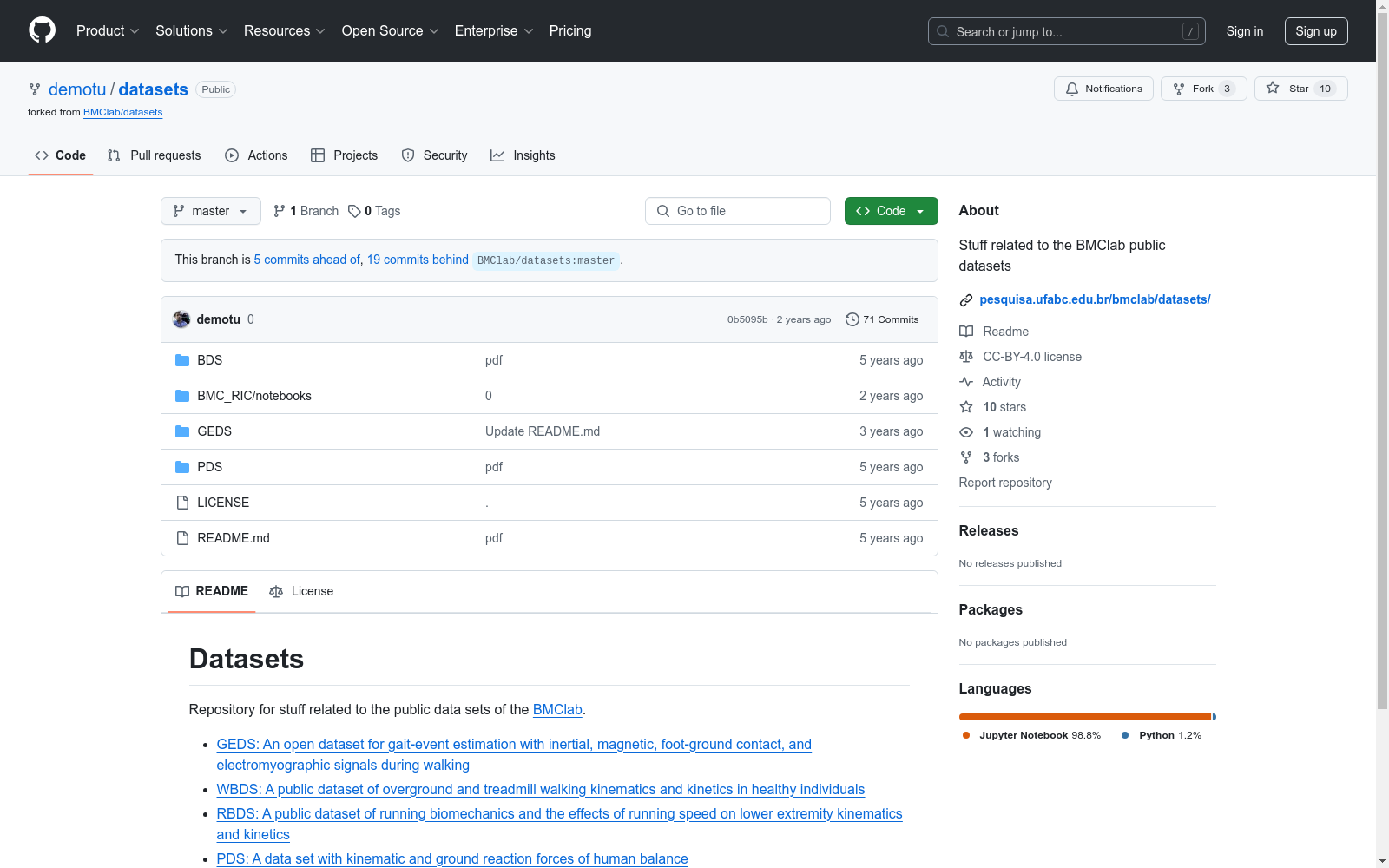The image size is (1389, 868).
Task: Click the book icon next to Readme
Action: pyautogui.click(x=966, y=332)
